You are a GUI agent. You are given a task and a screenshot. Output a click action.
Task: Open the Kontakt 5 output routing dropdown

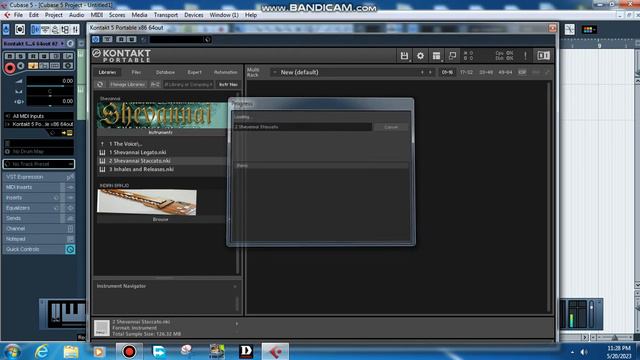pyautogui.click(x=39, y=124)
